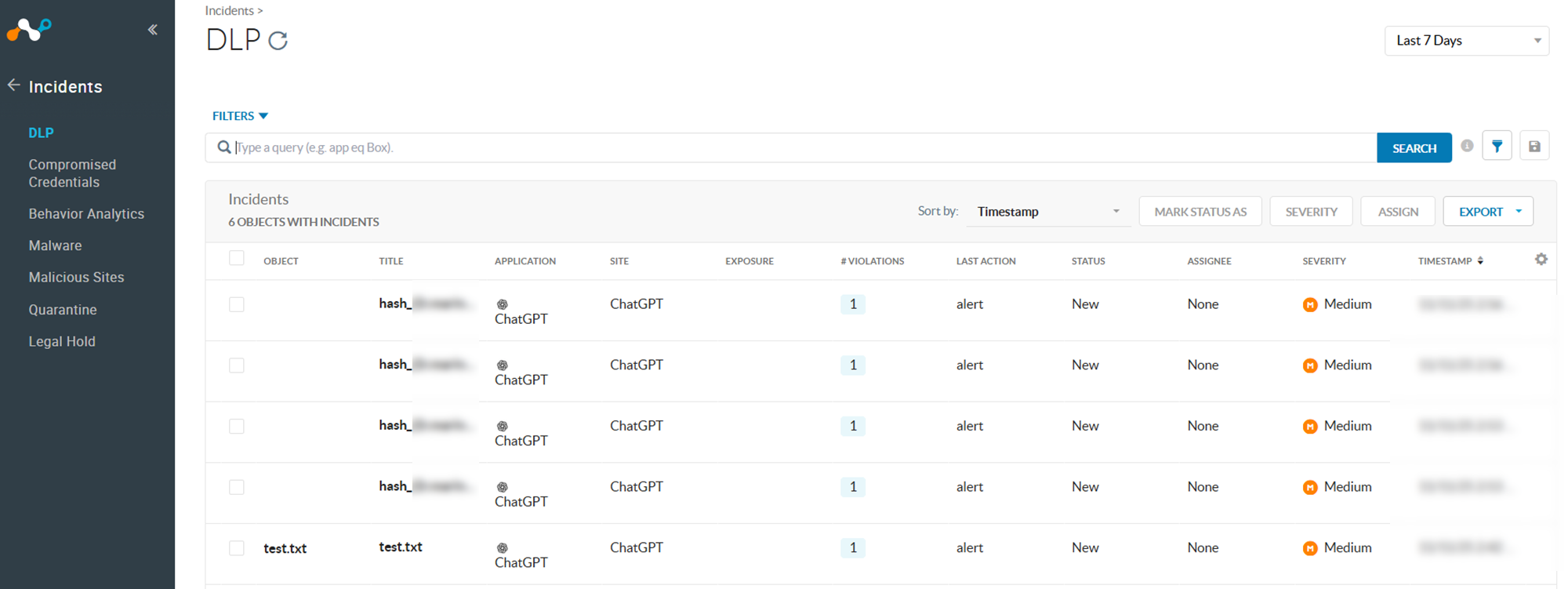This screenshot has width=1568, height=589.
Task: Click the ChatGPT site cell in the test.txt row
Action: (637, 548)
